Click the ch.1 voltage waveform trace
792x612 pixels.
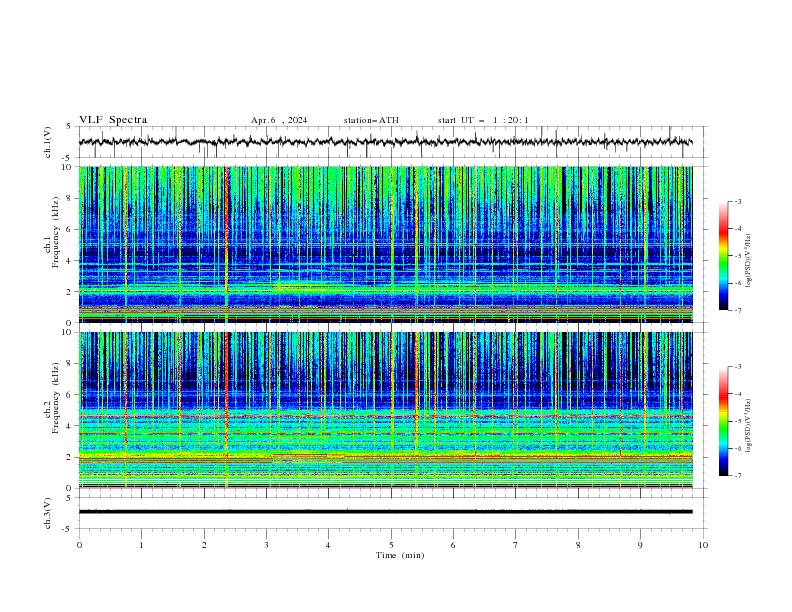tap(385, 142)
